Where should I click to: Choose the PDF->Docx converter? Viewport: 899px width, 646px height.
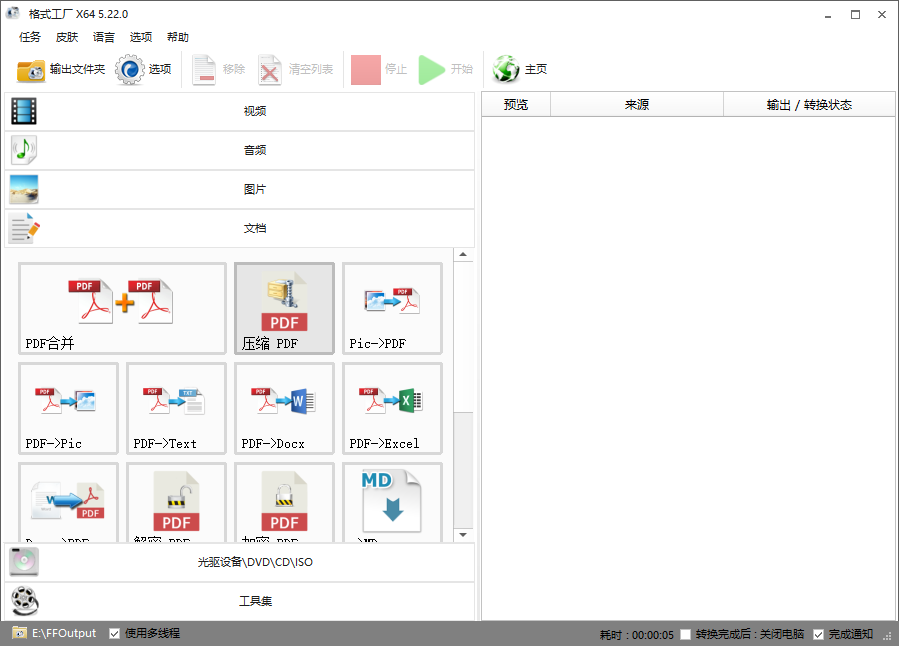coord(284,408)
